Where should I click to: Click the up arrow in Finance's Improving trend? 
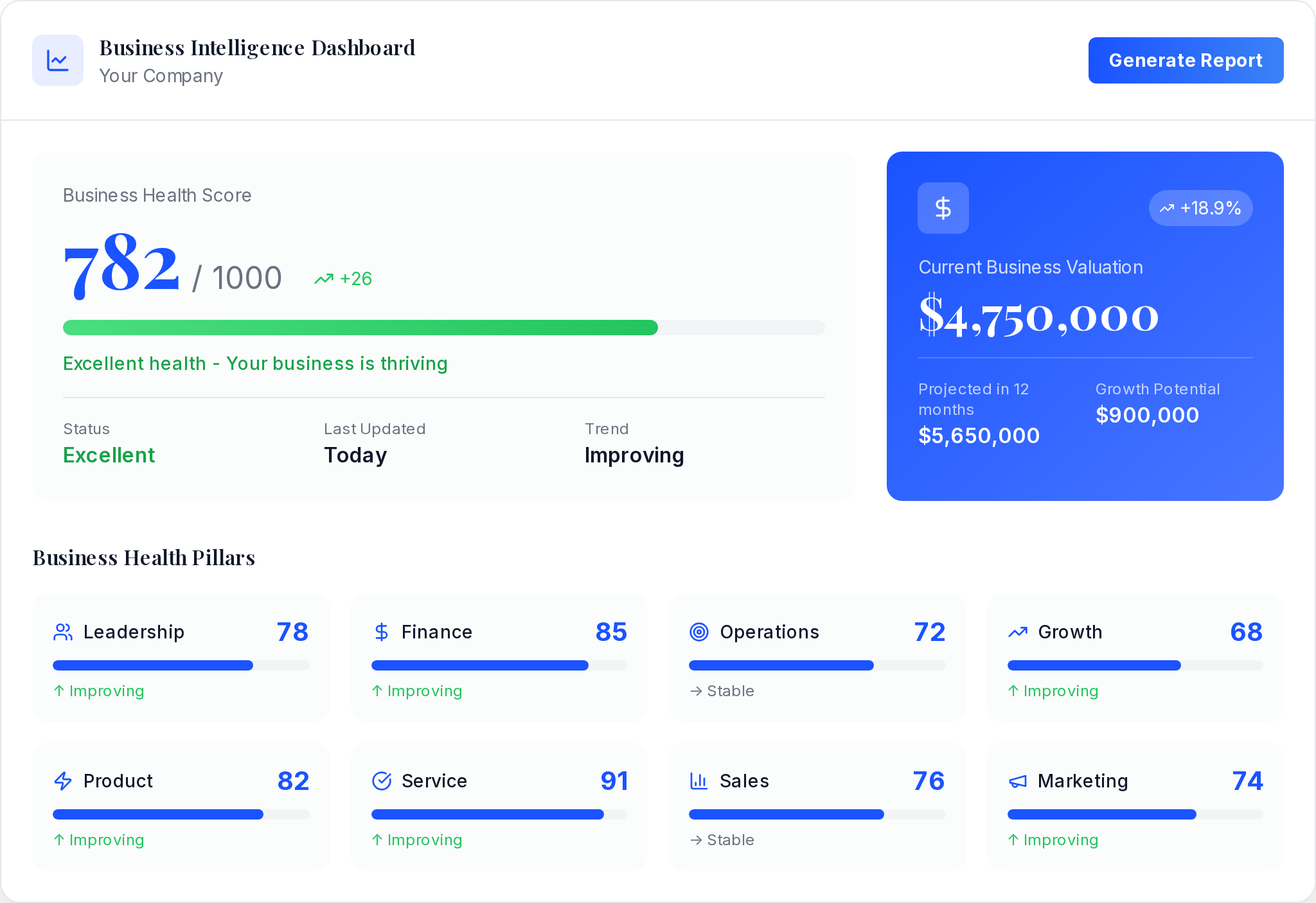(377, 690)
